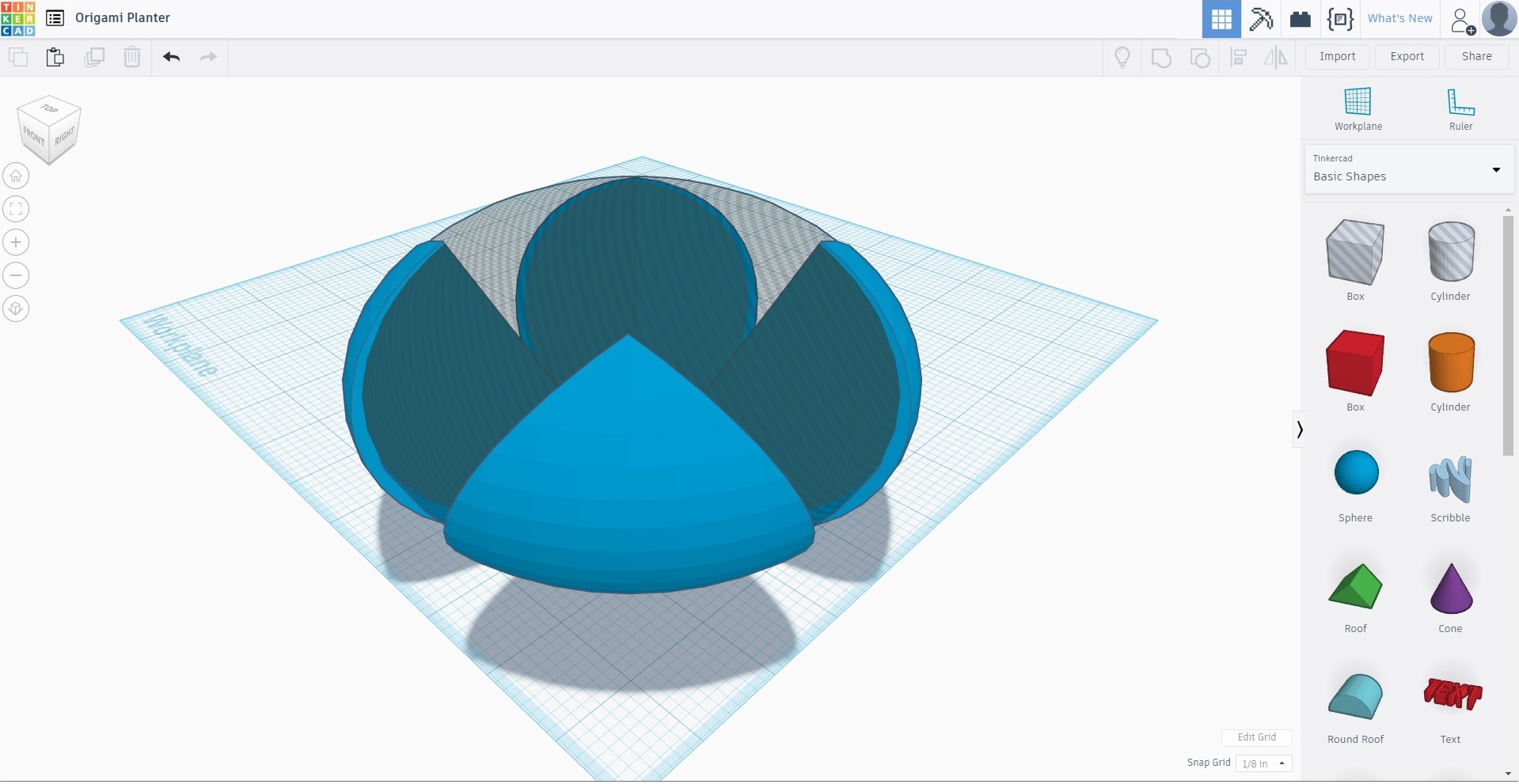This screenshot has width=1519, height=784.
Task: Open the Basic Shapes category dropdown
Action: 1409,169
